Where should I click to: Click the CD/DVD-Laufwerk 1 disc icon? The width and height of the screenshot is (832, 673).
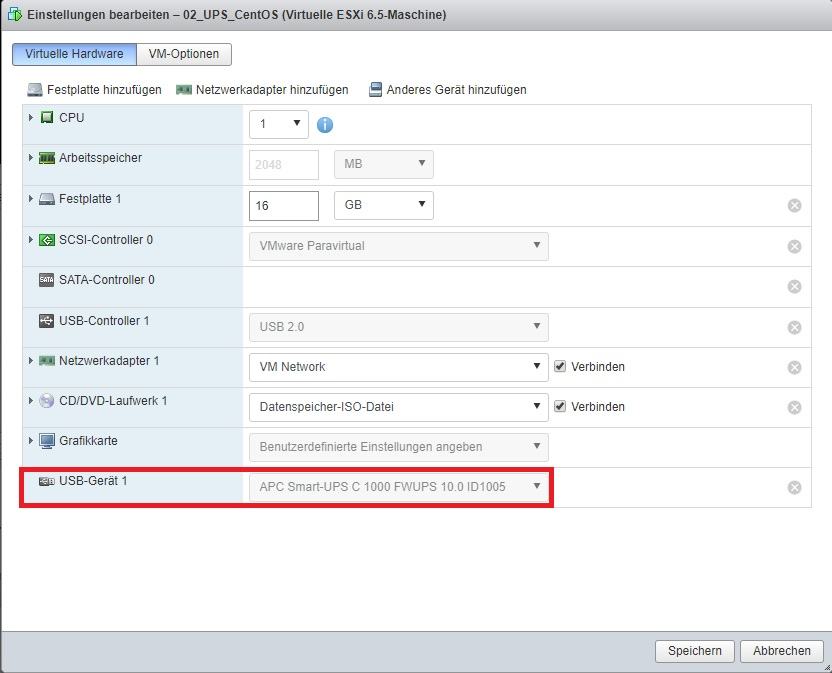coord(47,401)
